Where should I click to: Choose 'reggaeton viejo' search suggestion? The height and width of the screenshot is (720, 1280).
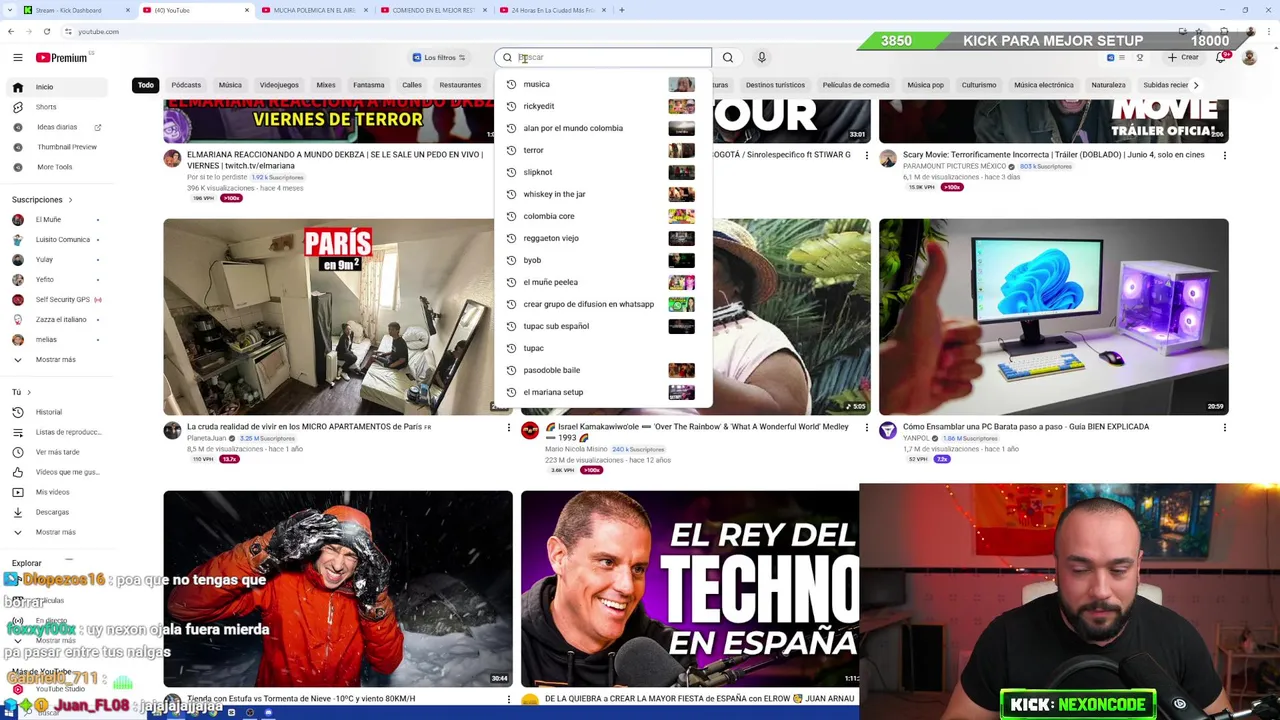(x=603, y=238)
